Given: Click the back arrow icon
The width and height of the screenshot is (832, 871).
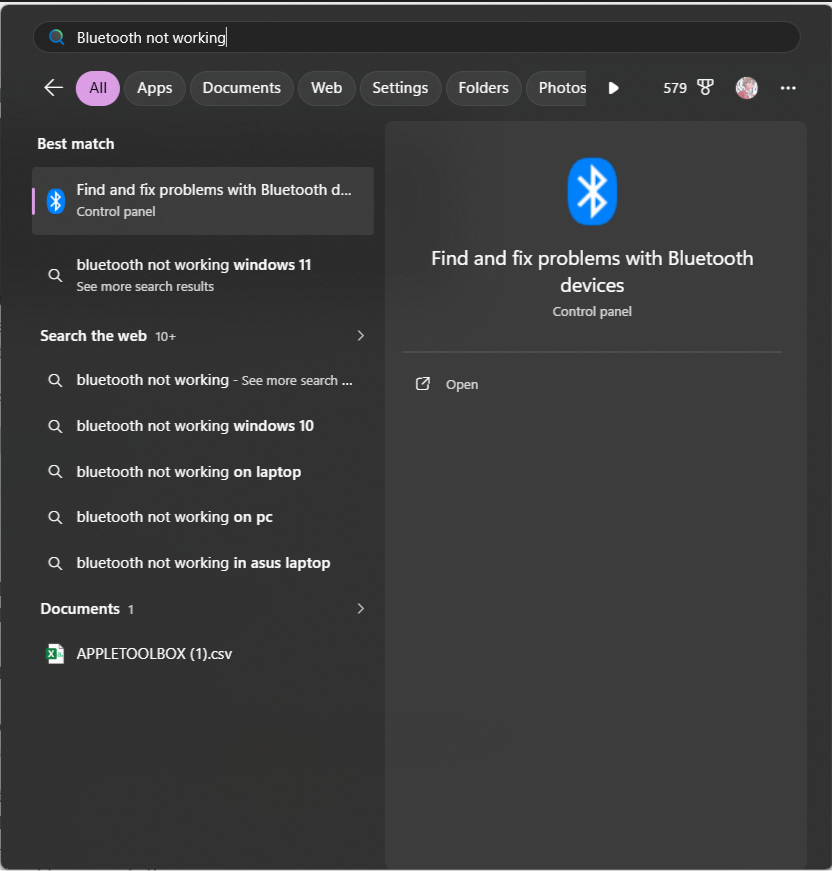Looking at the screenshot, I should coord(53,88).
